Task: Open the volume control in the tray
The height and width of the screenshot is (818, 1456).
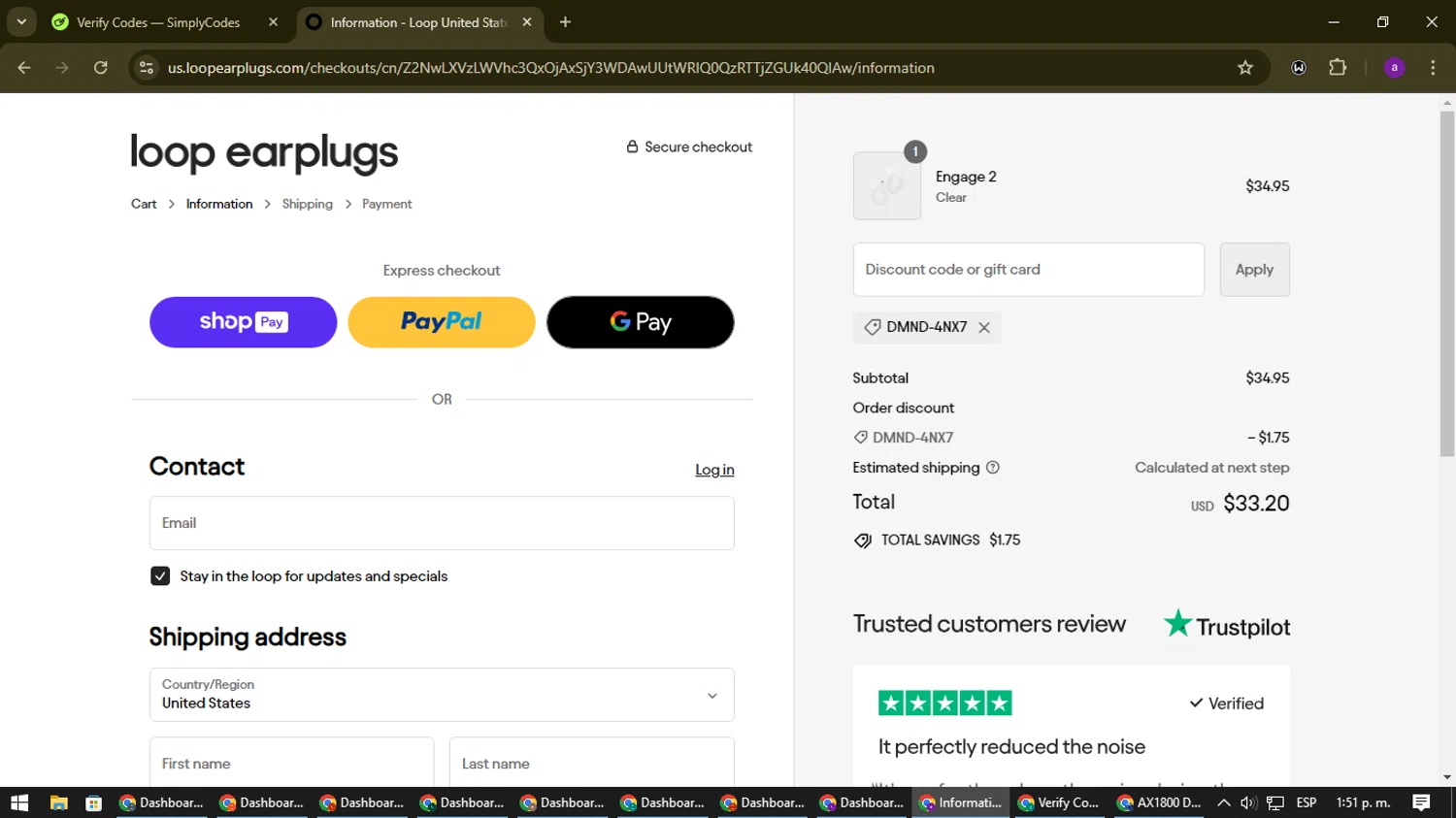Action: [x=1248, y=802]
